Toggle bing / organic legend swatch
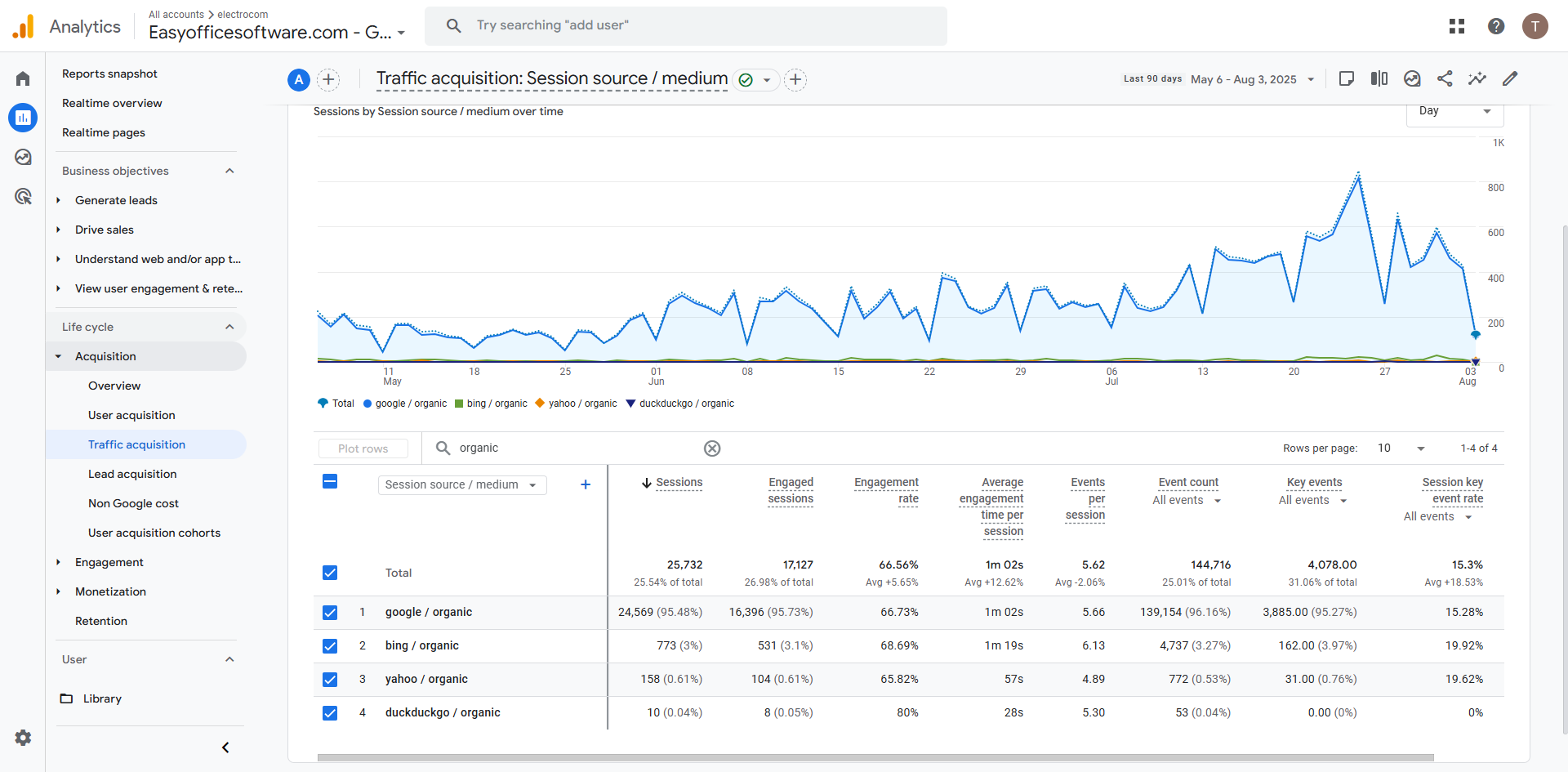The height and width of the screenshot is (772, 1568). pos(459,404)
